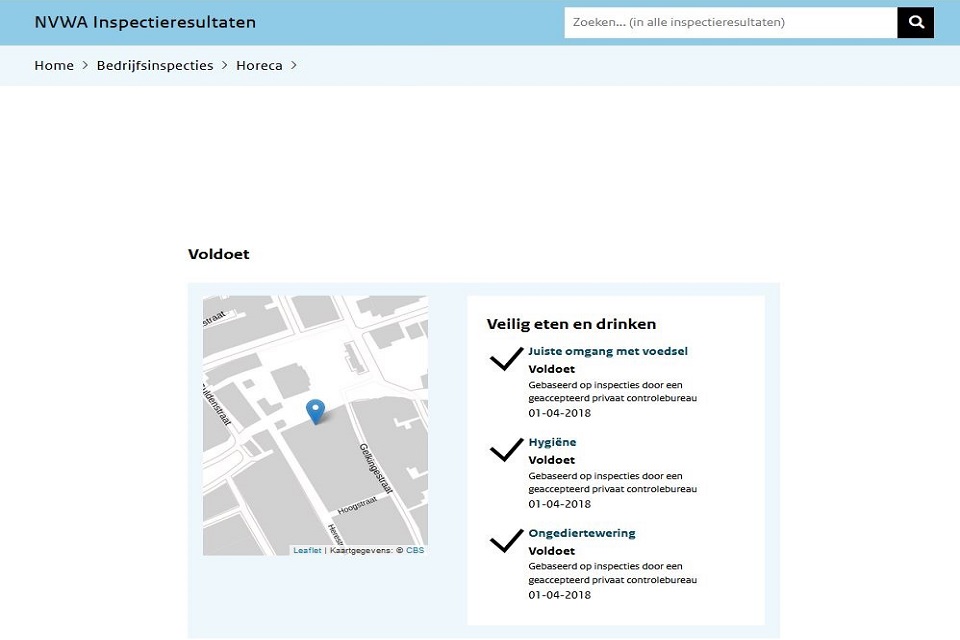Click the checkmark icon beside Ongediertewering
Image resolution: width=960 pixels, height=640 pixels.
(x=507, y=541)
